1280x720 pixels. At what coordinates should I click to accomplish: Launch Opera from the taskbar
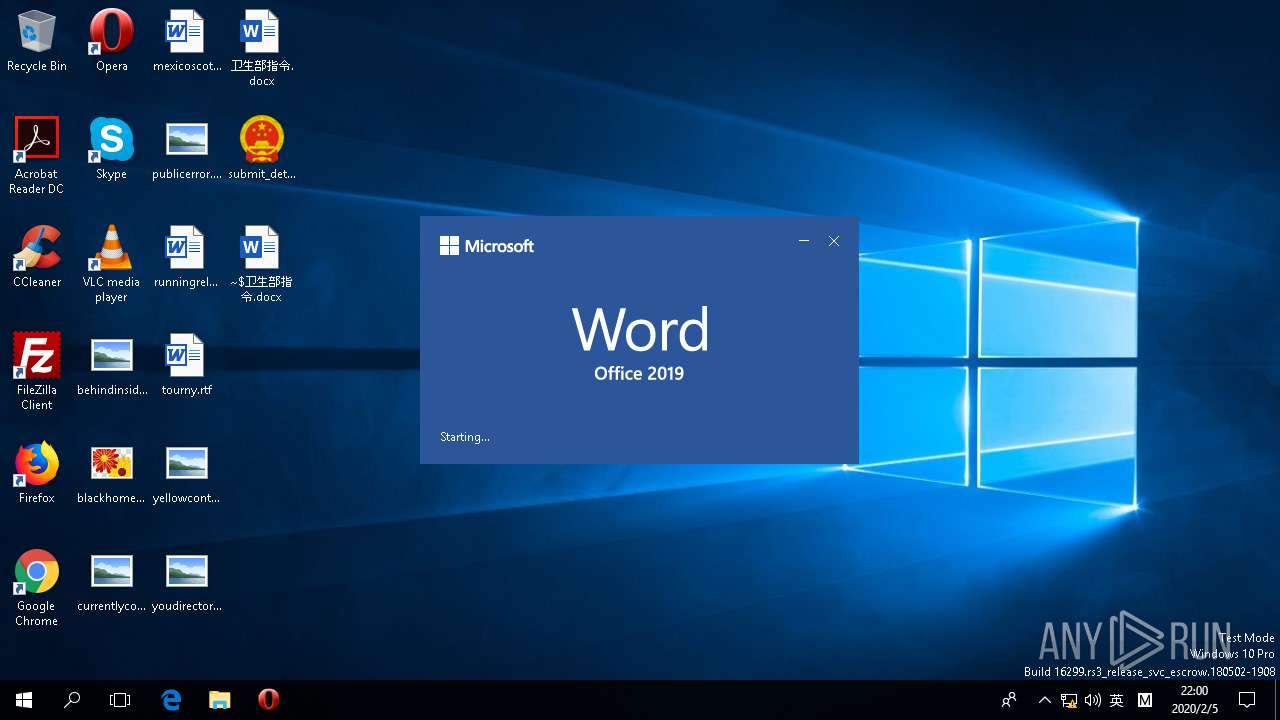[x=268, y=700]
